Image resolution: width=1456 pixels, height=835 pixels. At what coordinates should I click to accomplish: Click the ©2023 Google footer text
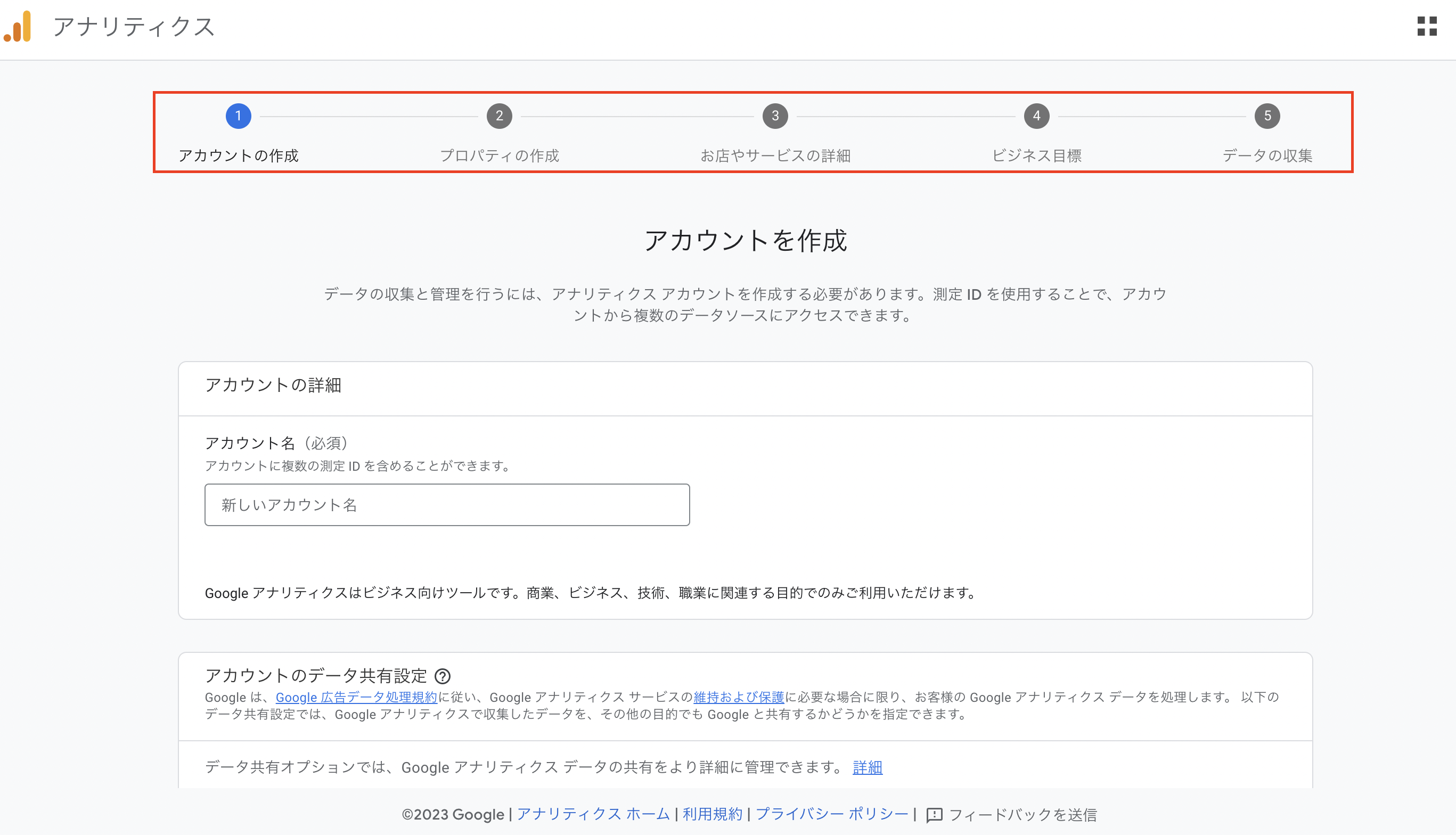(x=453, y=814)
